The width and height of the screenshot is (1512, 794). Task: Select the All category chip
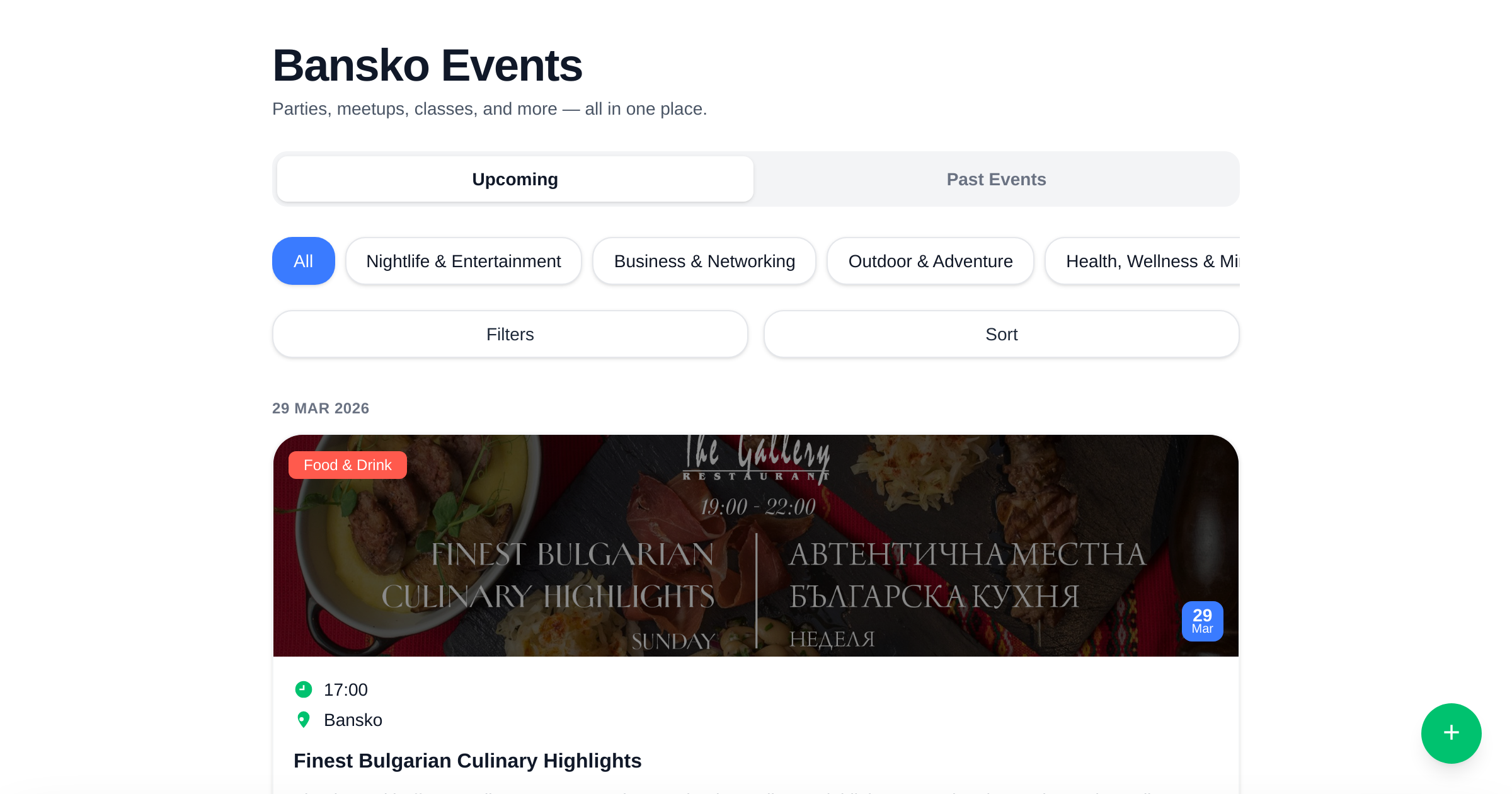pyautogui.click(x=303, y=261)
